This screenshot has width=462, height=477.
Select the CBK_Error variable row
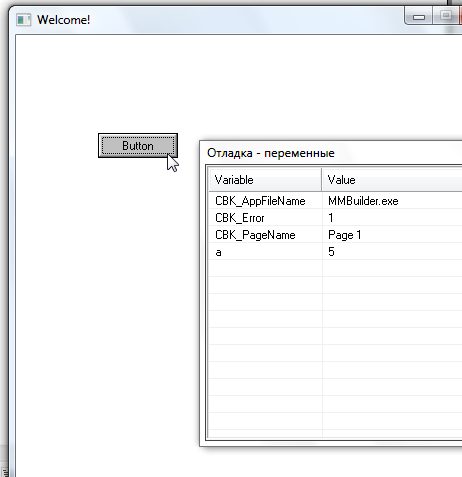pos(335,218)
